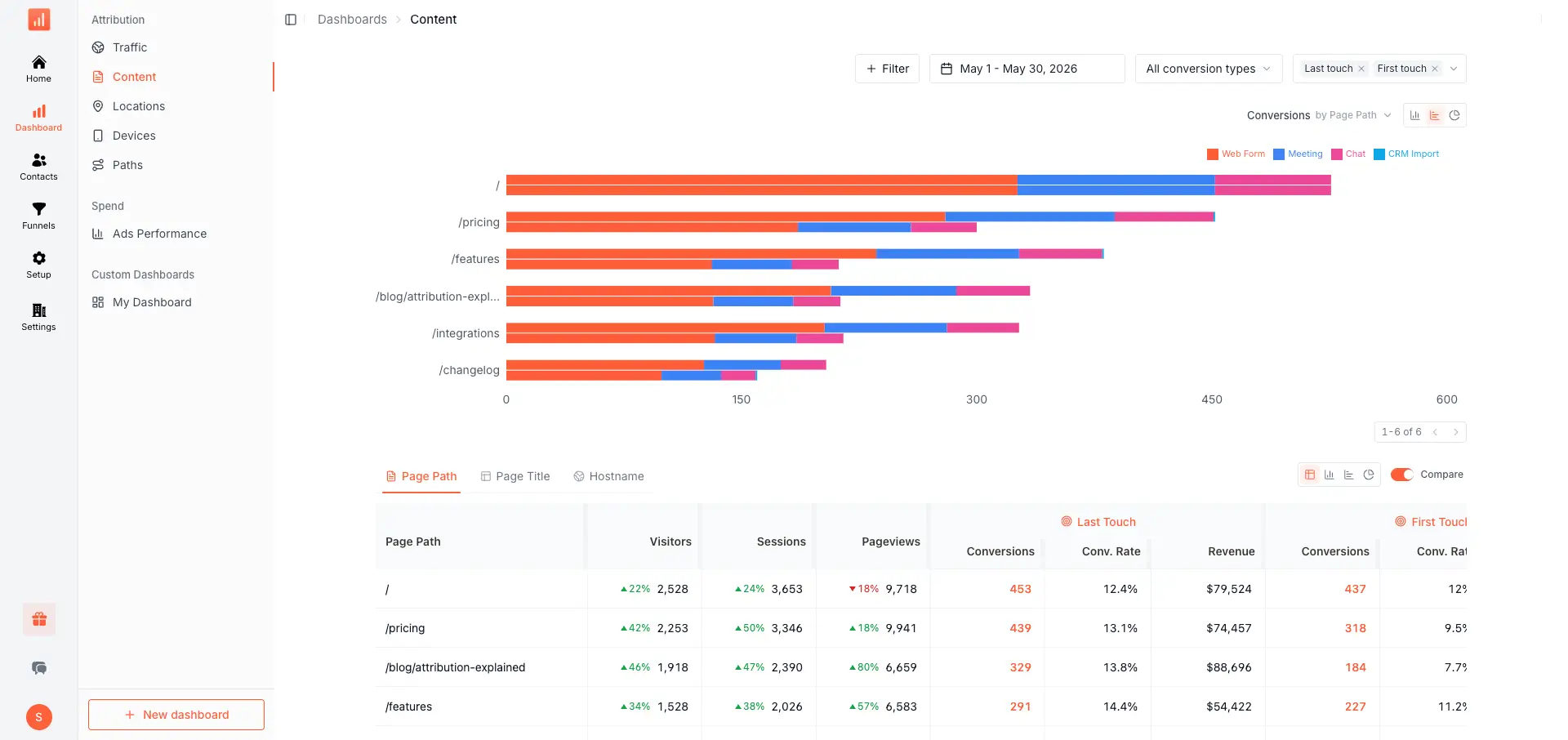
Task: Go to next chart page arrow
Action: point(1455,432)
